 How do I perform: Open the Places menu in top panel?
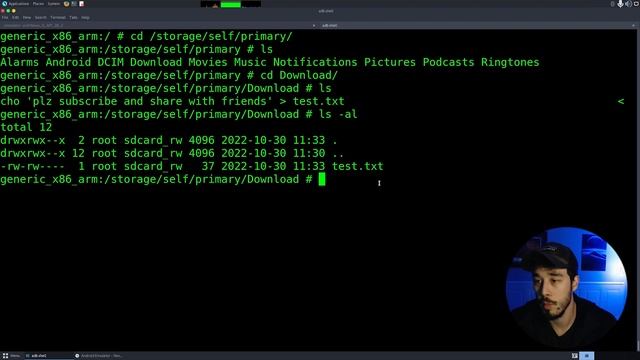click(x=38, y=4)
